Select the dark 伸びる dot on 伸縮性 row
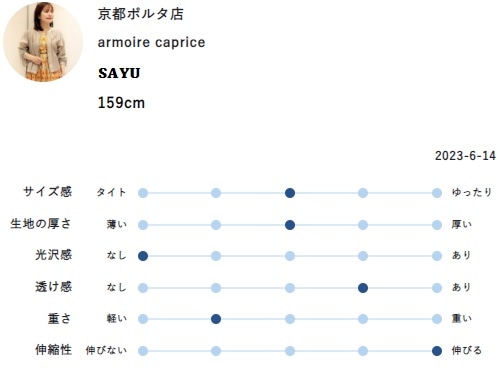The image size is (500, 375). click(x=437, y=351)
